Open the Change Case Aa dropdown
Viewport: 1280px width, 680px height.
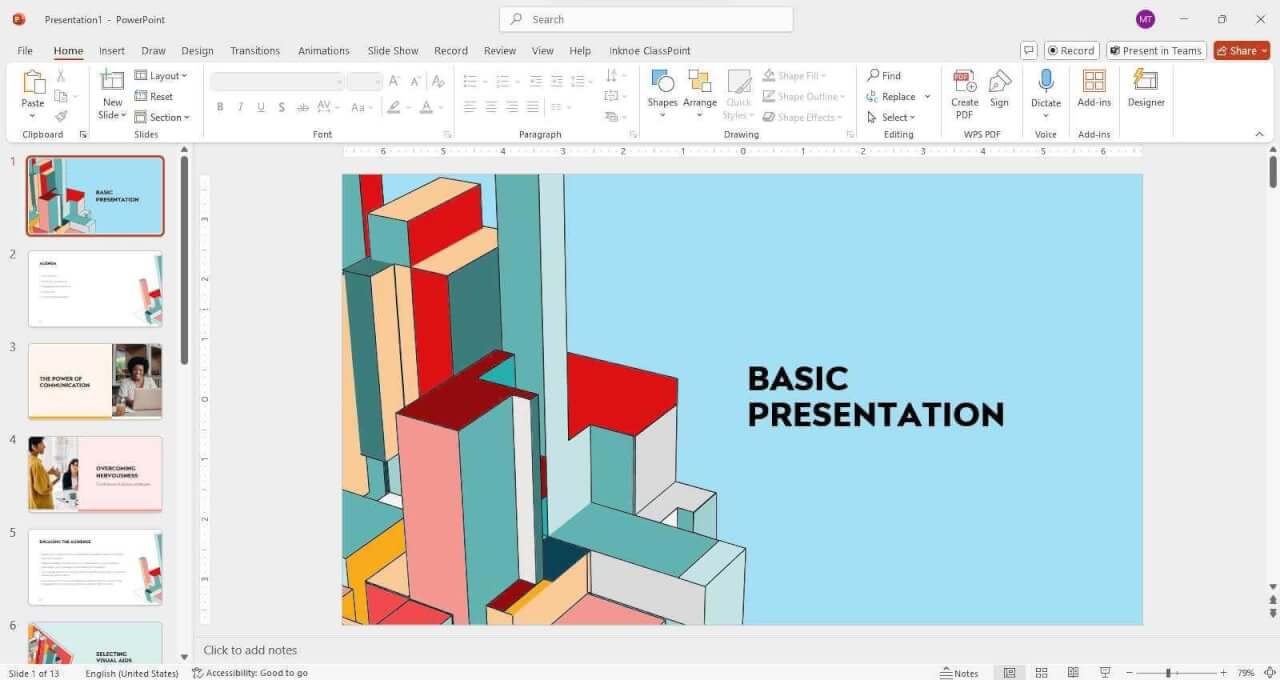click(x=362, y=107)
